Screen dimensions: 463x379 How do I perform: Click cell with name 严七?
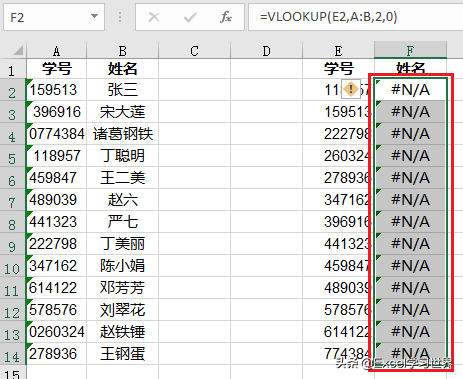click(x=122, y=222)
